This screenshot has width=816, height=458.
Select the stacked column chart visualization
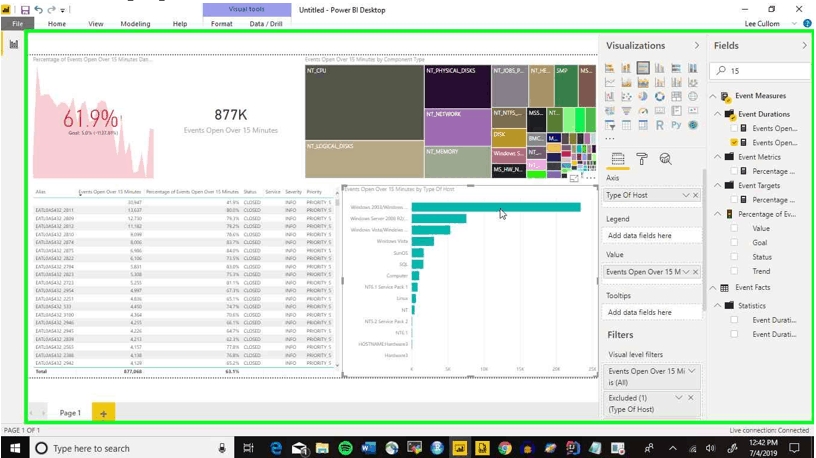pos(626,68)
